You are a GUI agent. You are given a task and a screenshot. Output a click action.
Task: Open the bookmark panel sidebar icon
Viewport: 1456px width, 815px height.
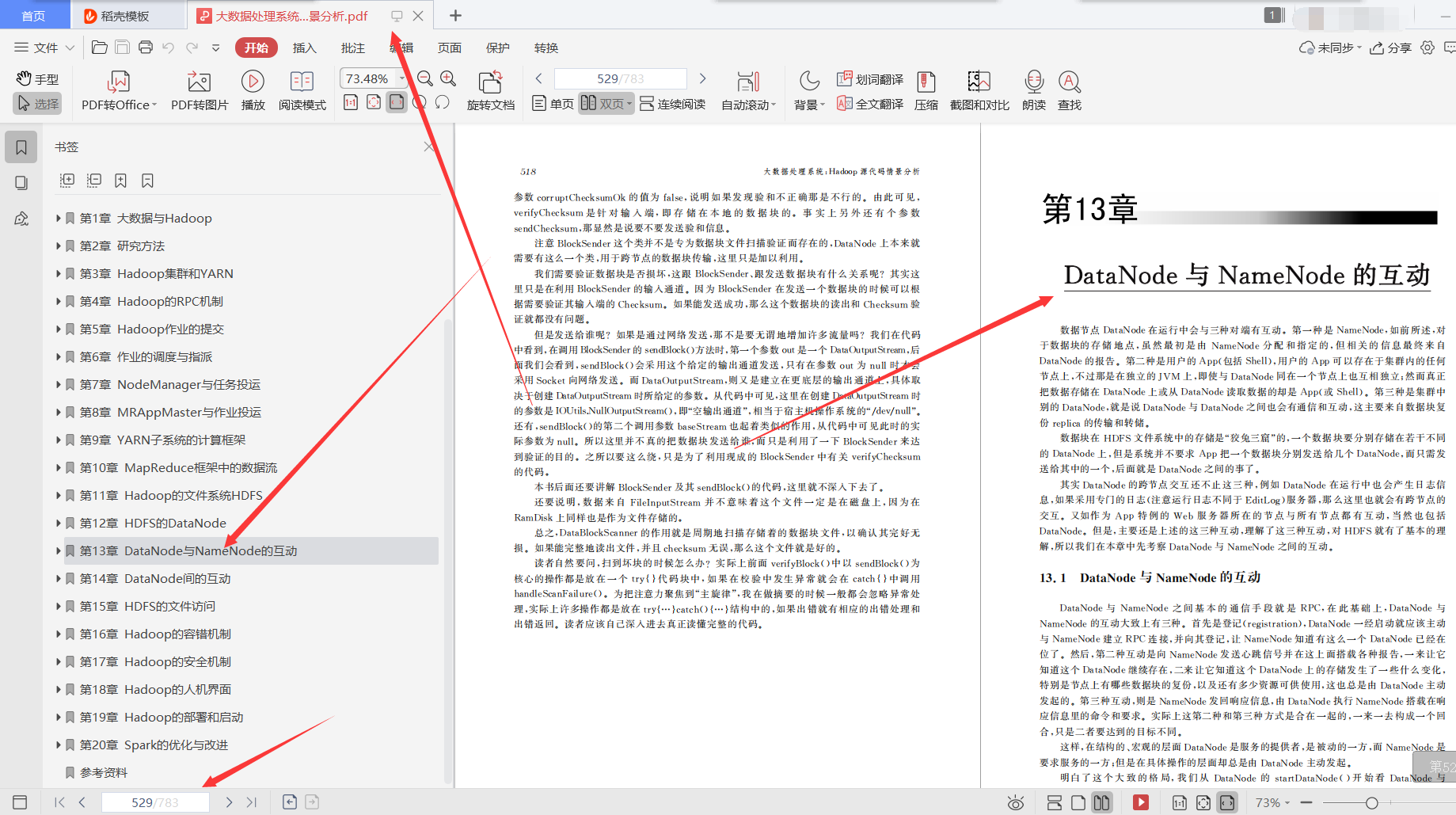[21, 147]
